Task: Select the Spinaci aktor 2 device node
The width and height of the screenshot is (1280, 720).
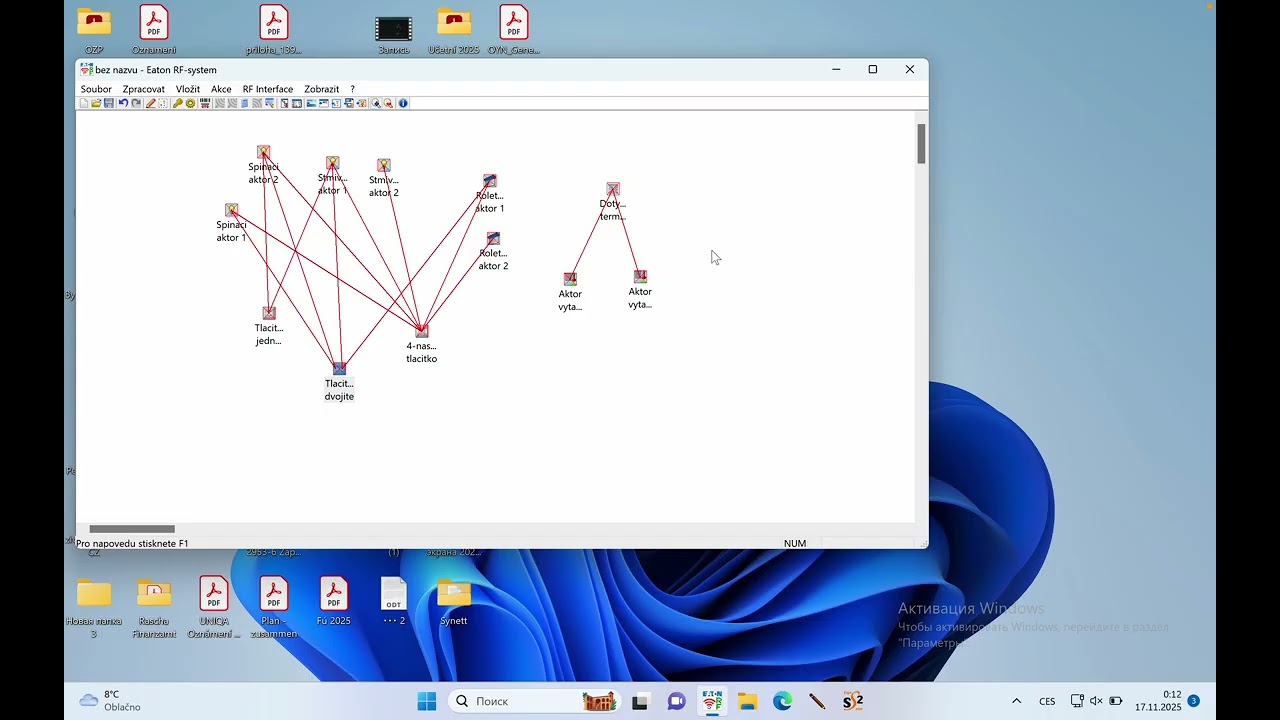Action: (x=263, y=153)
